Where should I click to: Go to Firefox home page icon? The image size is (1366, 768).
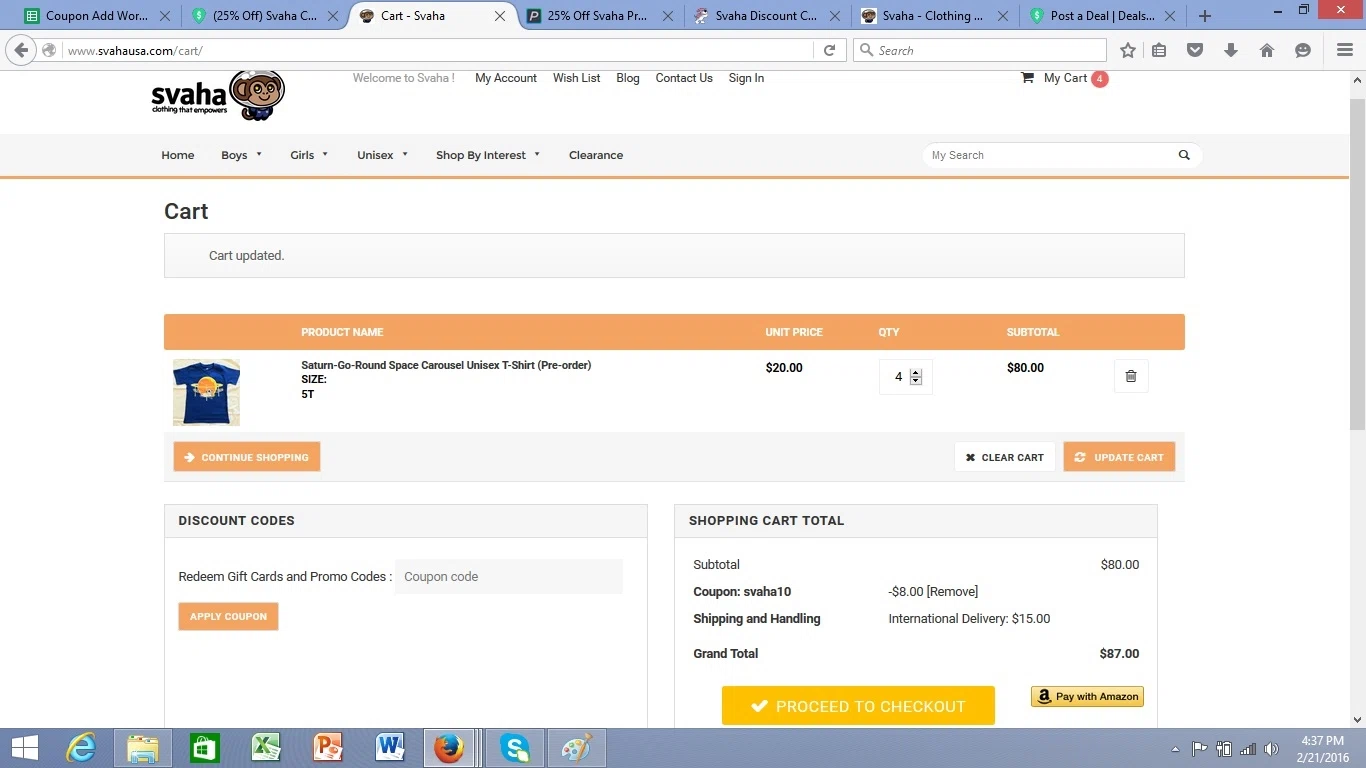(1267, 50)
